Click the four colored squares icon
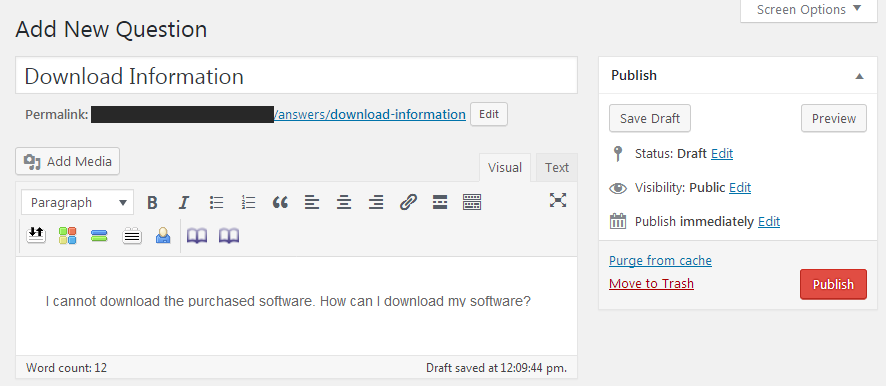This screenshot has width=886, height=386. tap(67, 236)
